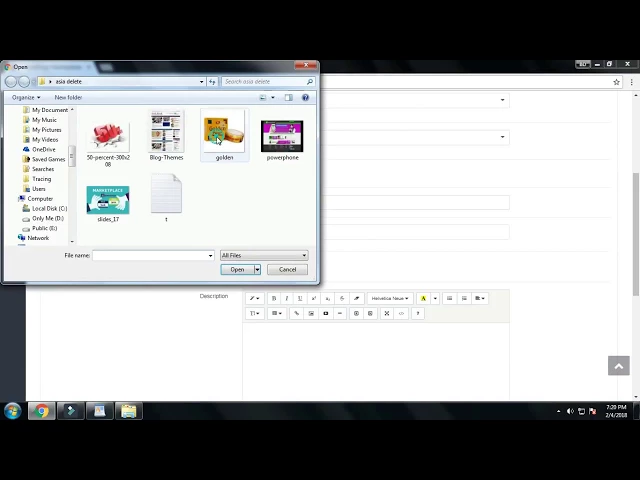Open the Helvetica Neue font dropdown

[x=390, y=298]
